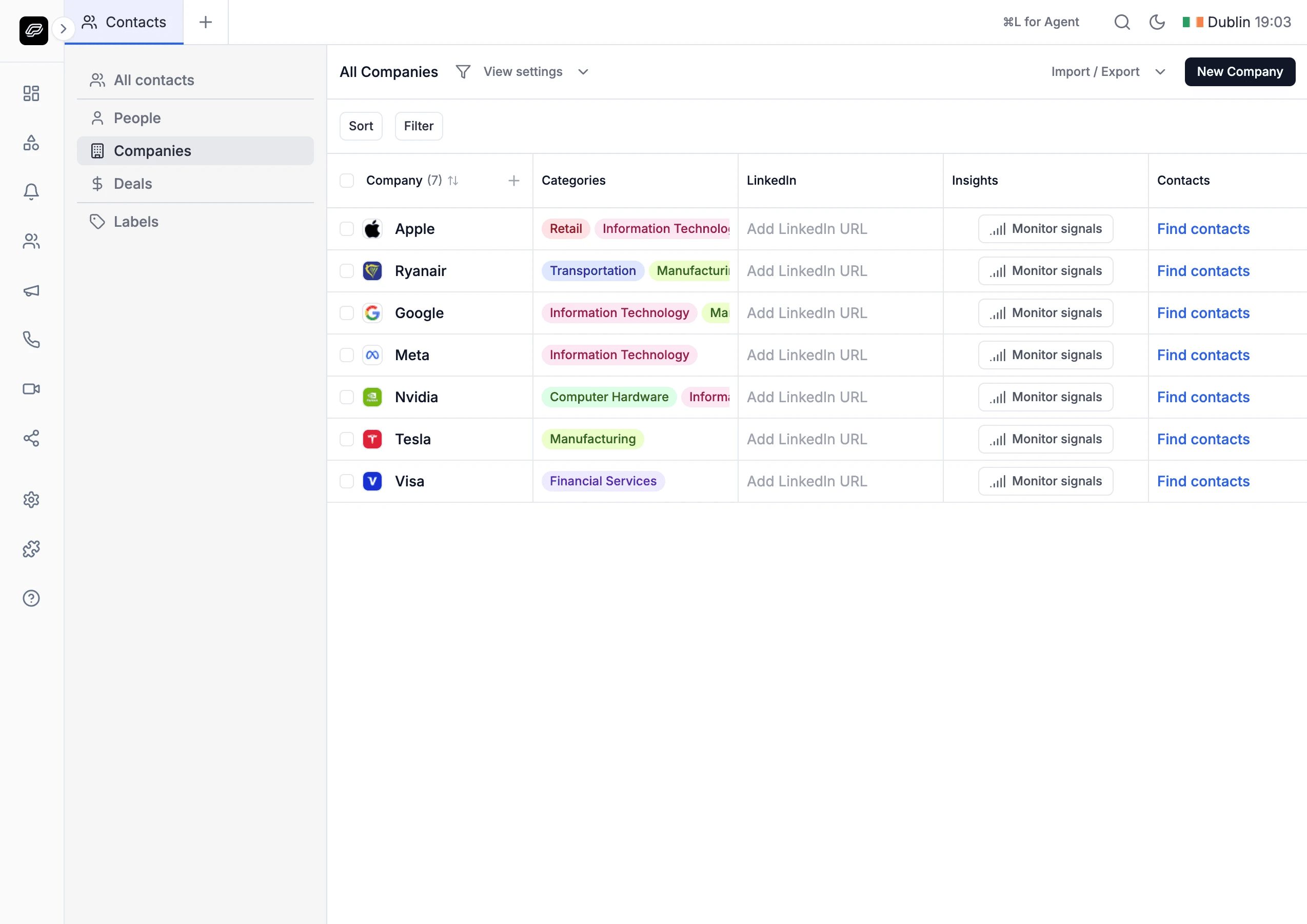Click the Ryanair company logo
Viewport: 1307px width, 924px height.
click(372, 271)
